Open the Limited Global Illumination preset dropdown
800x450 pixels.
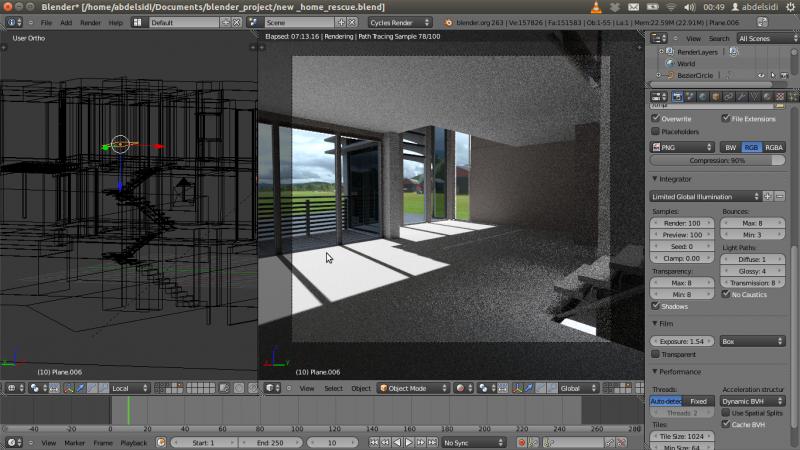pyautogui.click(x=705, y=196)
